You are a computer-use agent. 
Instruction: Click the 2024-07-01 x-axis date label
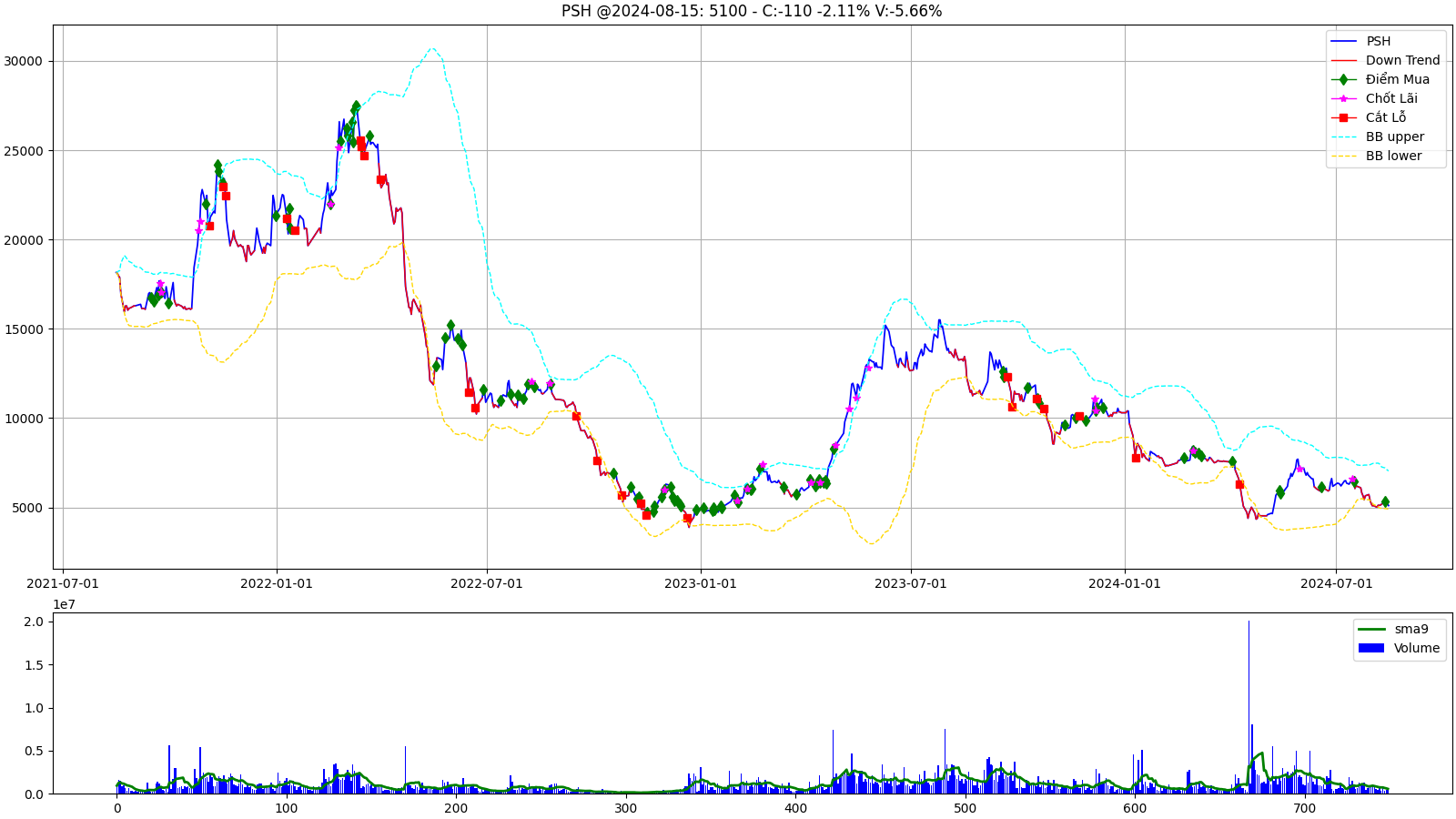(x=1336, y=583)
